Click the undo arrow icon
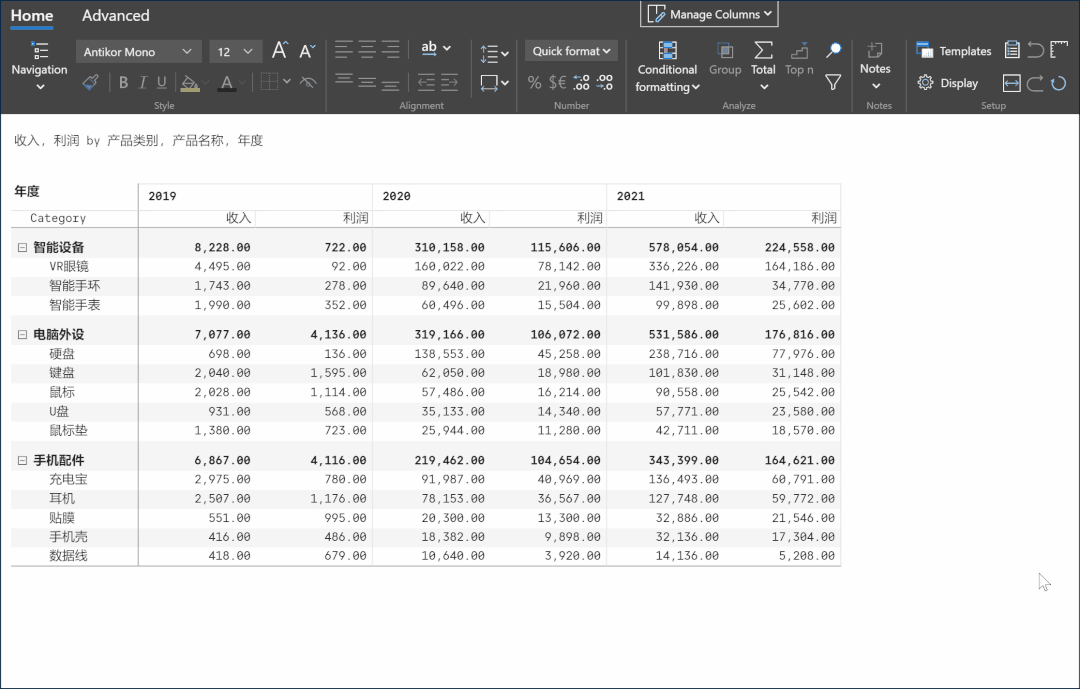 1035,50
